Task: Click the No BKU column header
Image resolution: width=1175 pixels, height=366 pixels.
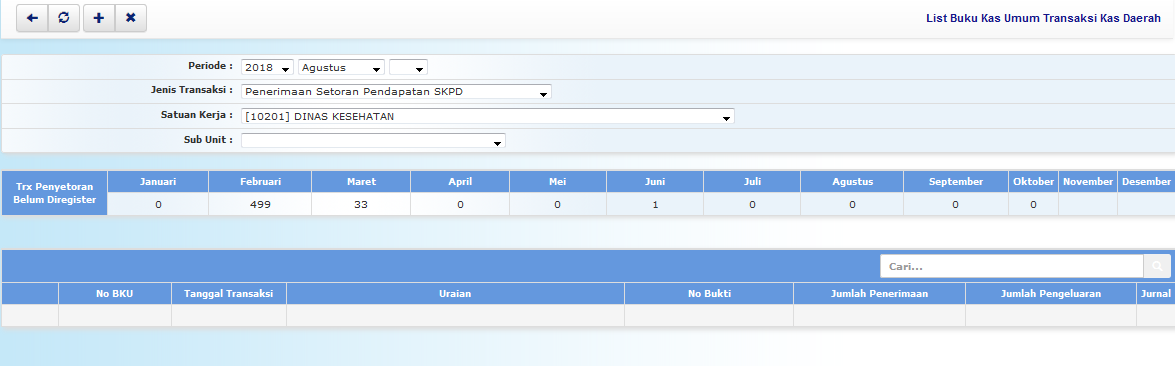Action: tap(115, 293)
